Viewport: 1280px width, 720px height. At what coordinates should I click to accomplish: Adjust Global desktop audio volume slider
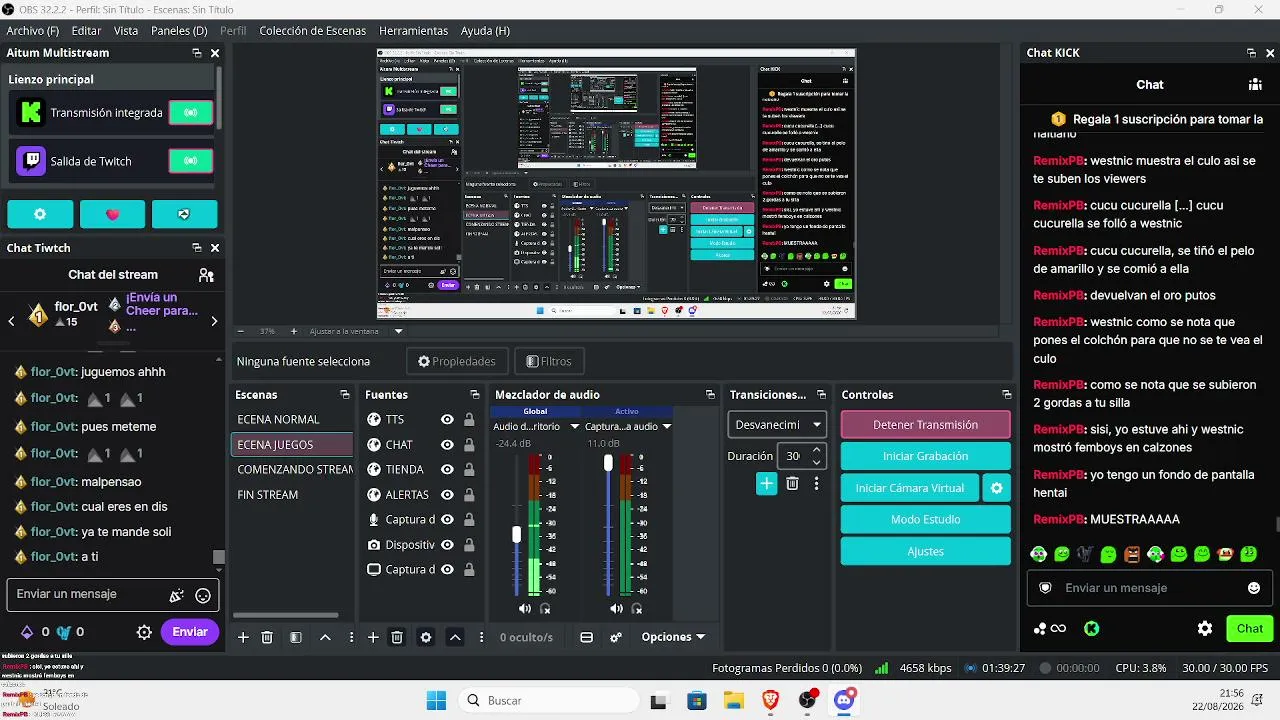tap(516, 534)
